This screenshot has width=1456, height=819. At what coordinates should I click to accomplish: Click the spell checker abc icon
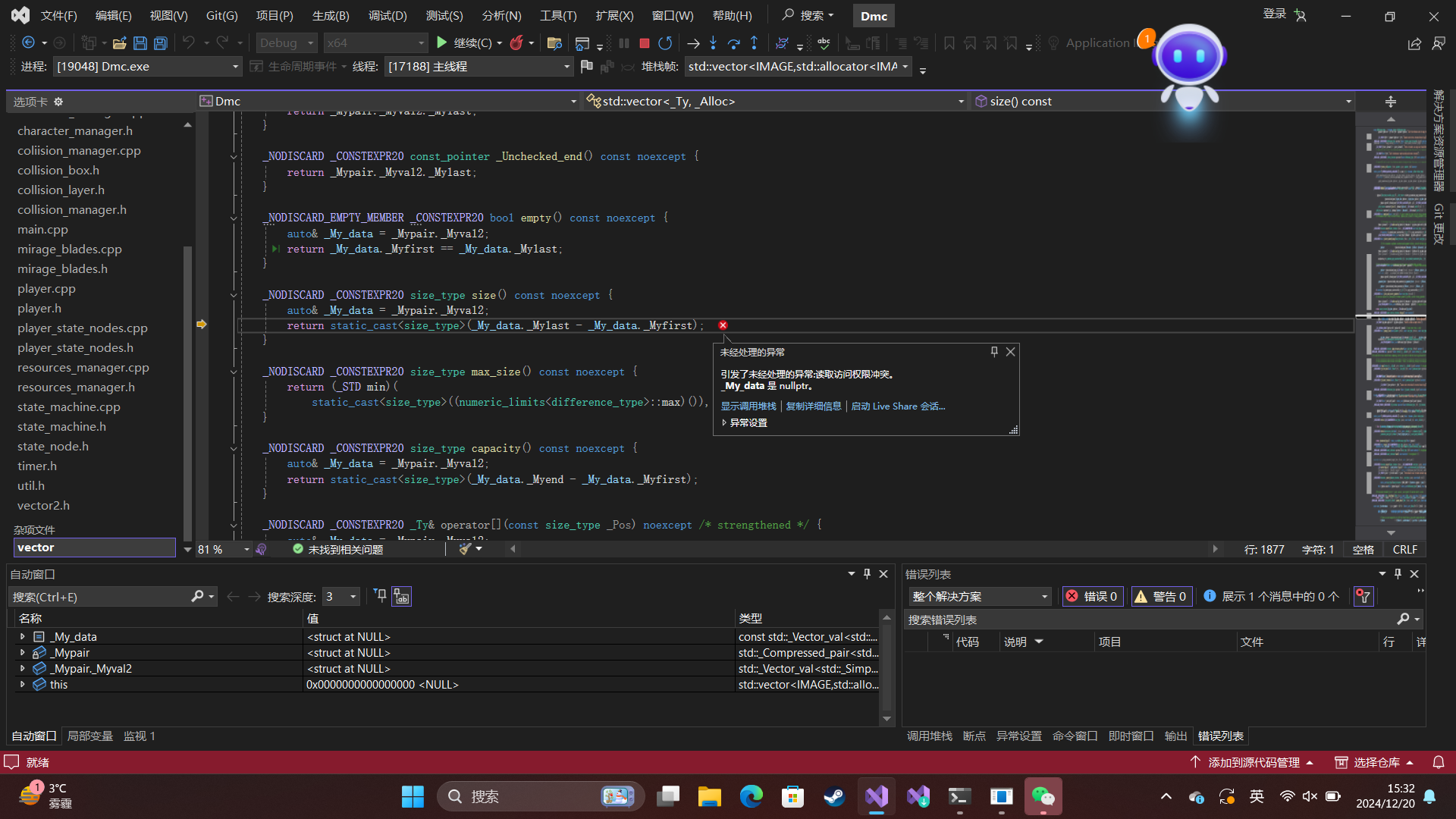824,43
